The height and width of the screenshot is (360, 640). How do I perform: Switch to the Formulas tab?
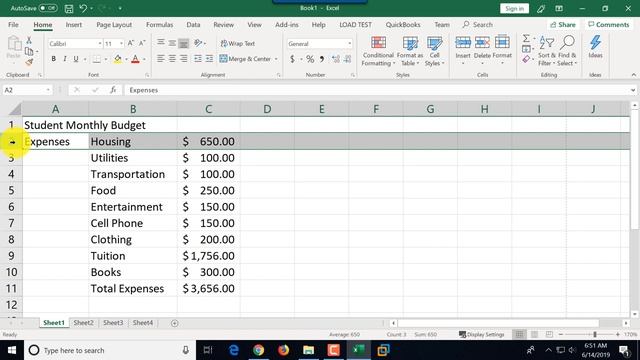[x=160, y=24]
